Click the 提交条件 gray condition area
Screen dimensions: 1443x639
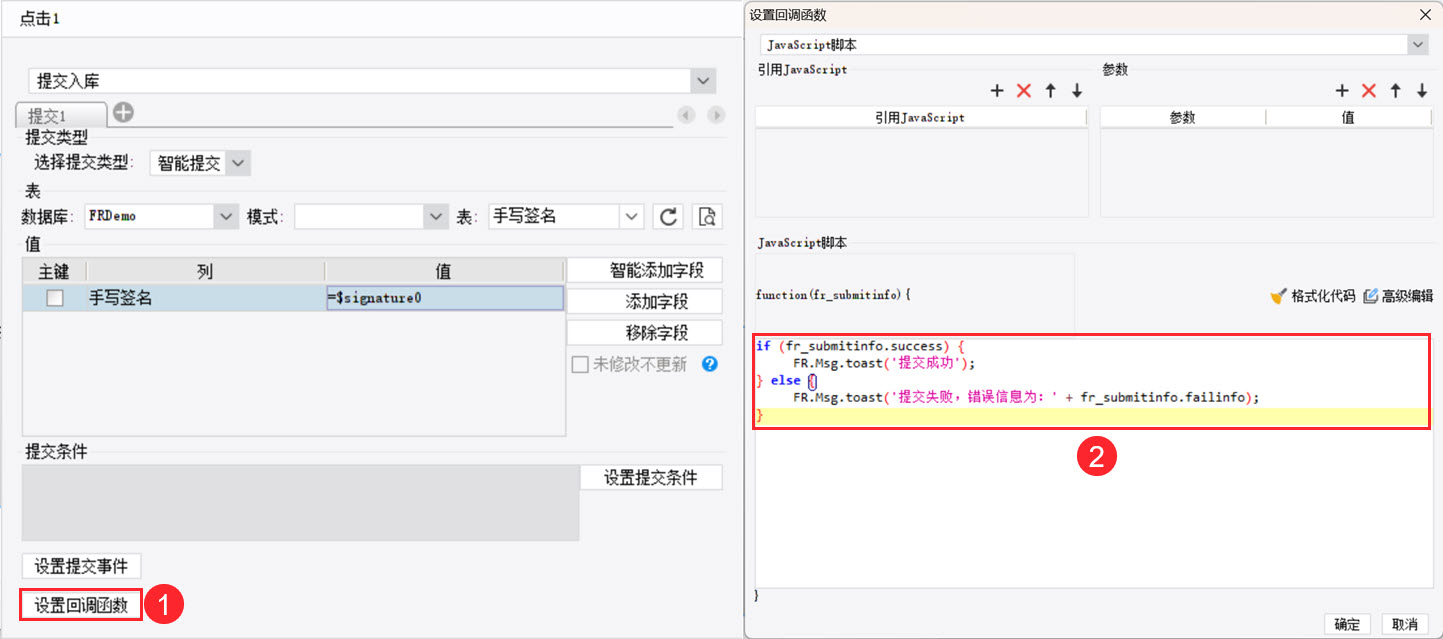[x=301, y=503]
